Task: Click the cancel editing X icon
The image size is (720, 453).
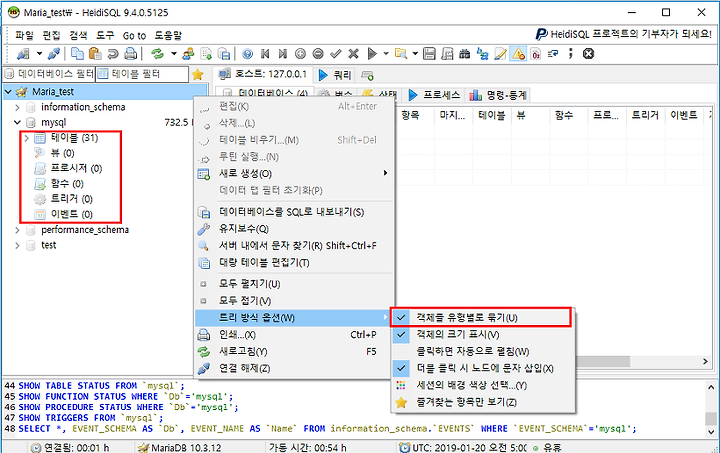Action: pos(353,54)
